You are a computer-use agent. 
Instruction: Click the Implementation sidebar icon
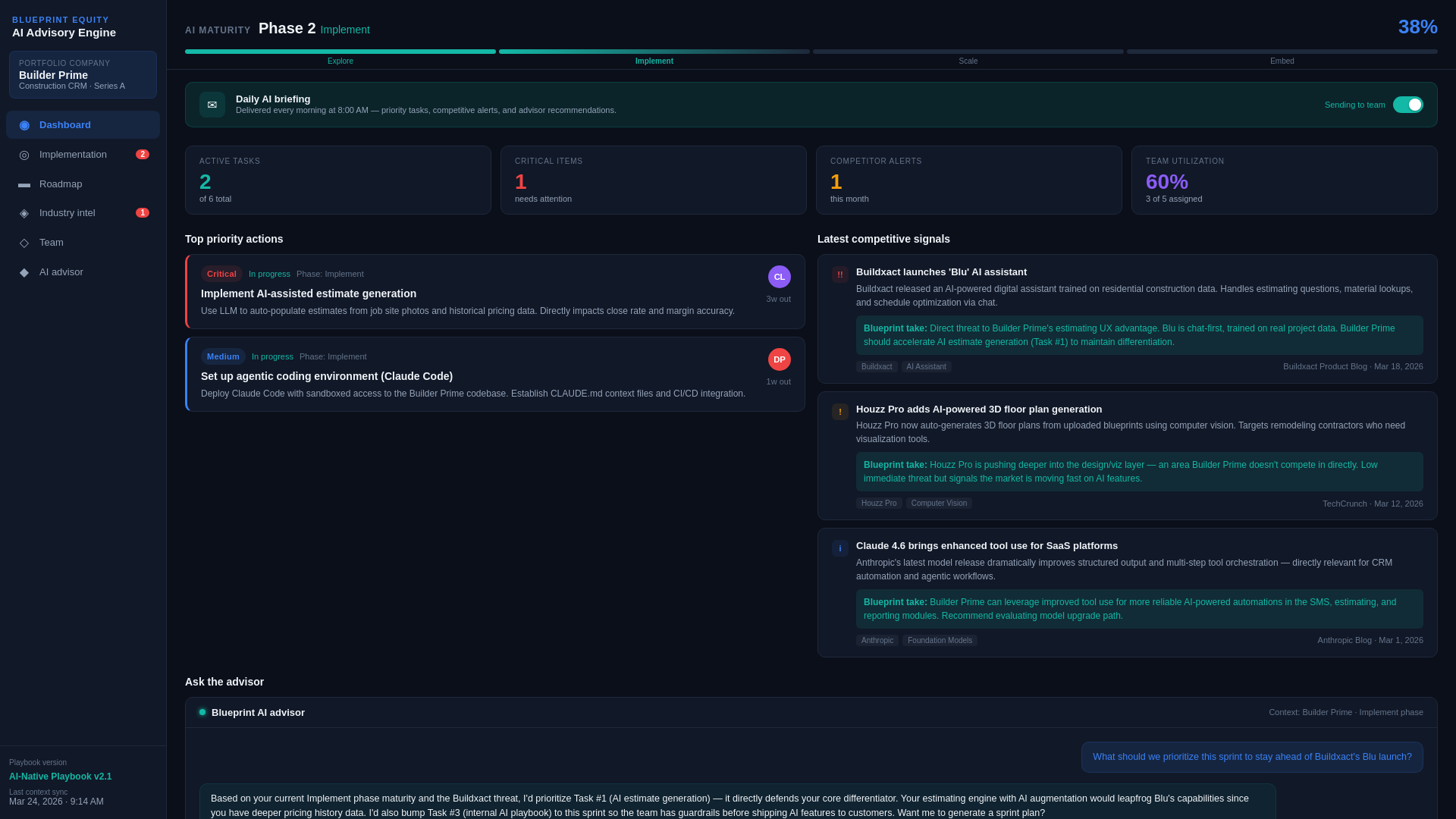pos(24,155)
